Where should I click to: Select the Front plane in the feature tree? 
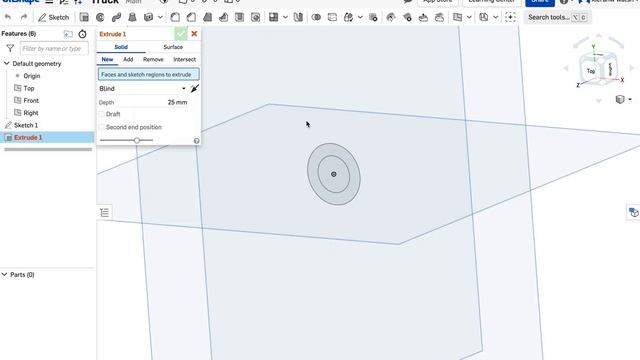31,100
